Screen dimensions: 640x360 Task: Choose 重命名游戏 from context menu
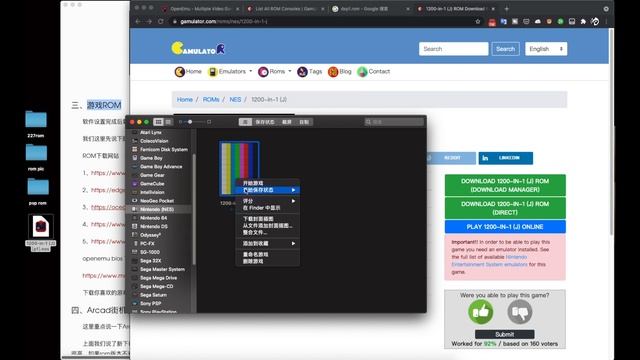(267, 254)
